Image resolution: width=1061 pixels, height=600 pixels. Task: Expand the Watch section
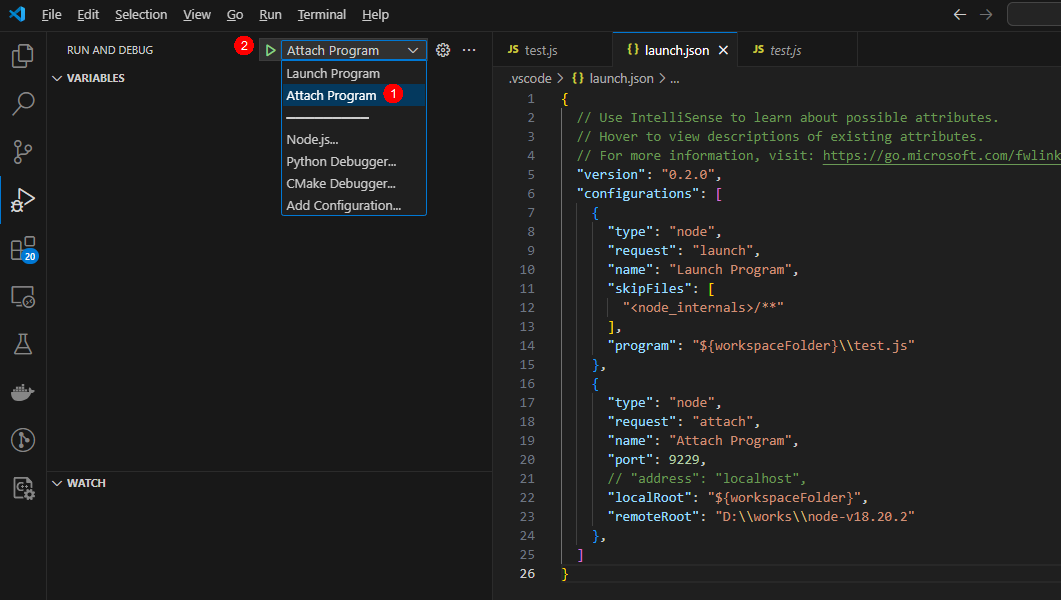pos(85,483)
